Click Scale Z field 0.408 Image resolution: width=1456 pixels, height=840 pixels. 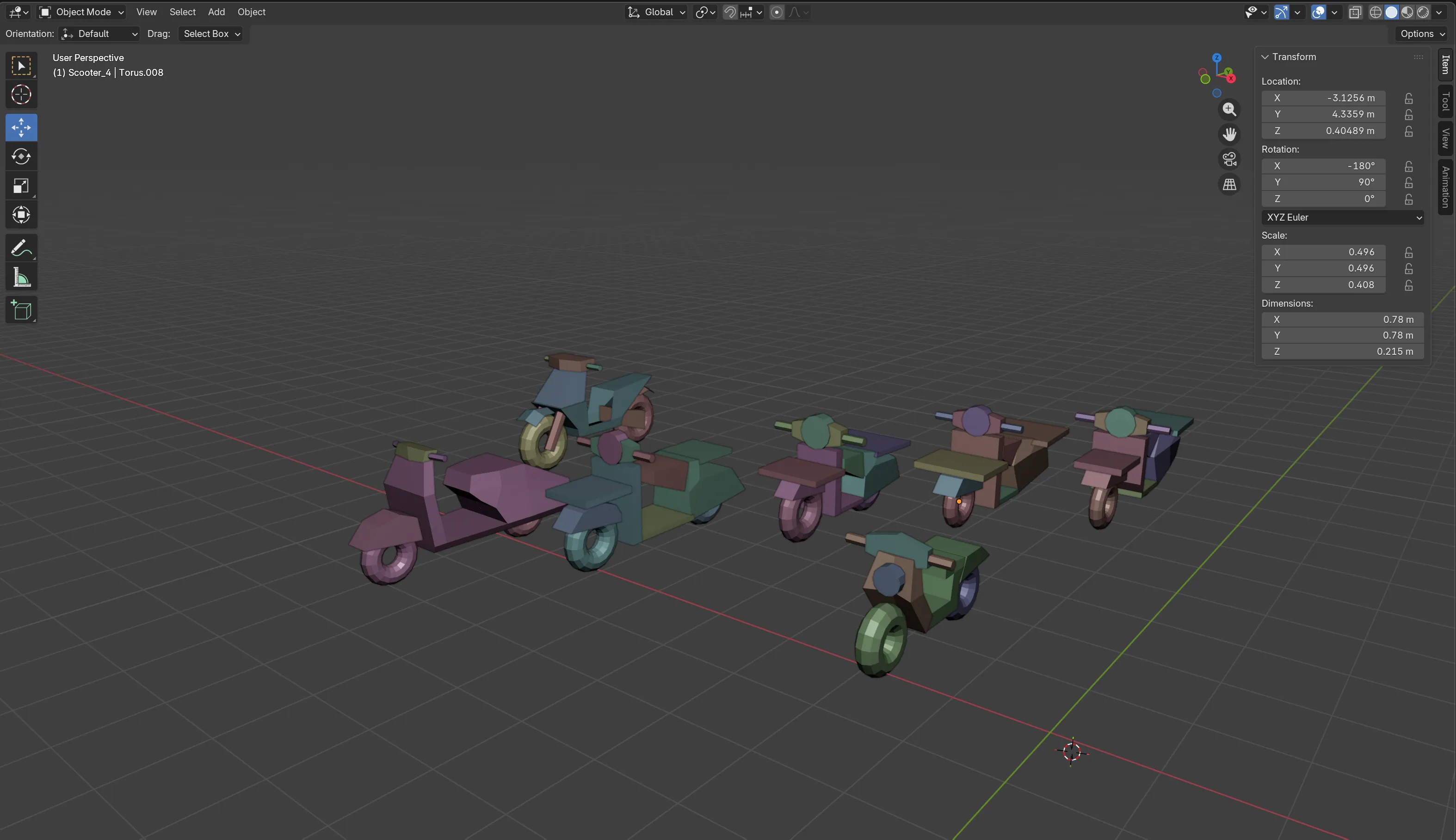coord(1323,285)
